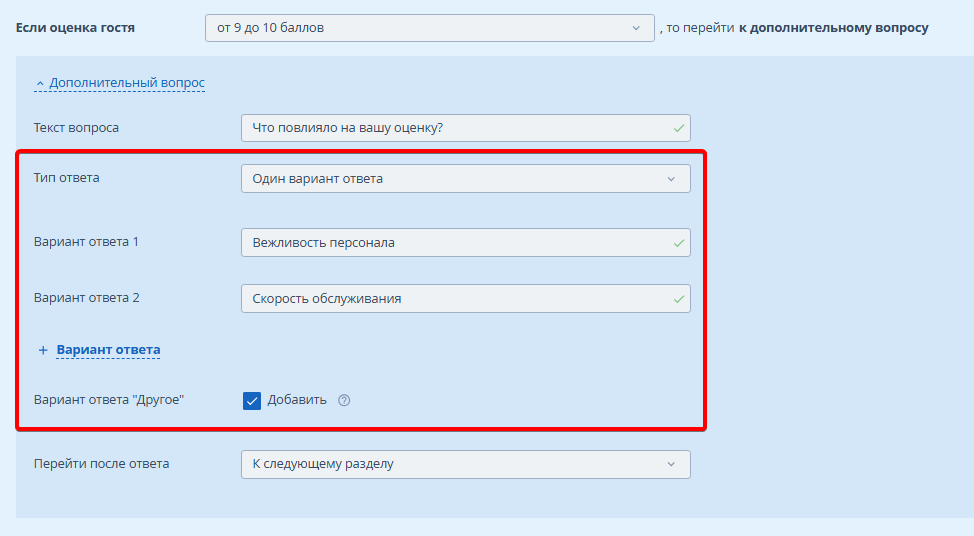974x536 pixels.
Task: Expand the К следующему разделу dropdown
Action: [x=465, y=464]
